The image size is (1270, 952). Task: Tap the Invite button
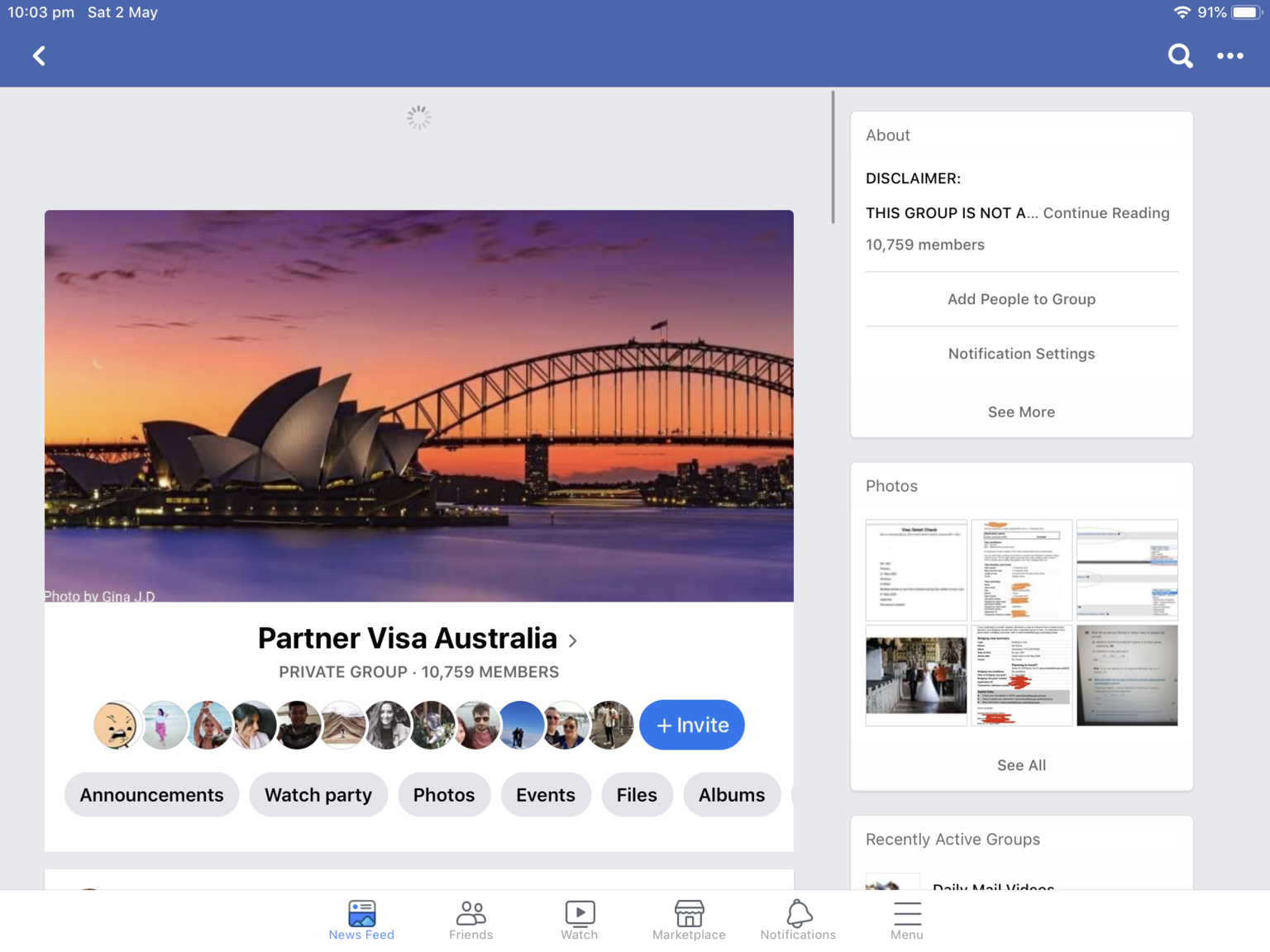tap(692, 725)
